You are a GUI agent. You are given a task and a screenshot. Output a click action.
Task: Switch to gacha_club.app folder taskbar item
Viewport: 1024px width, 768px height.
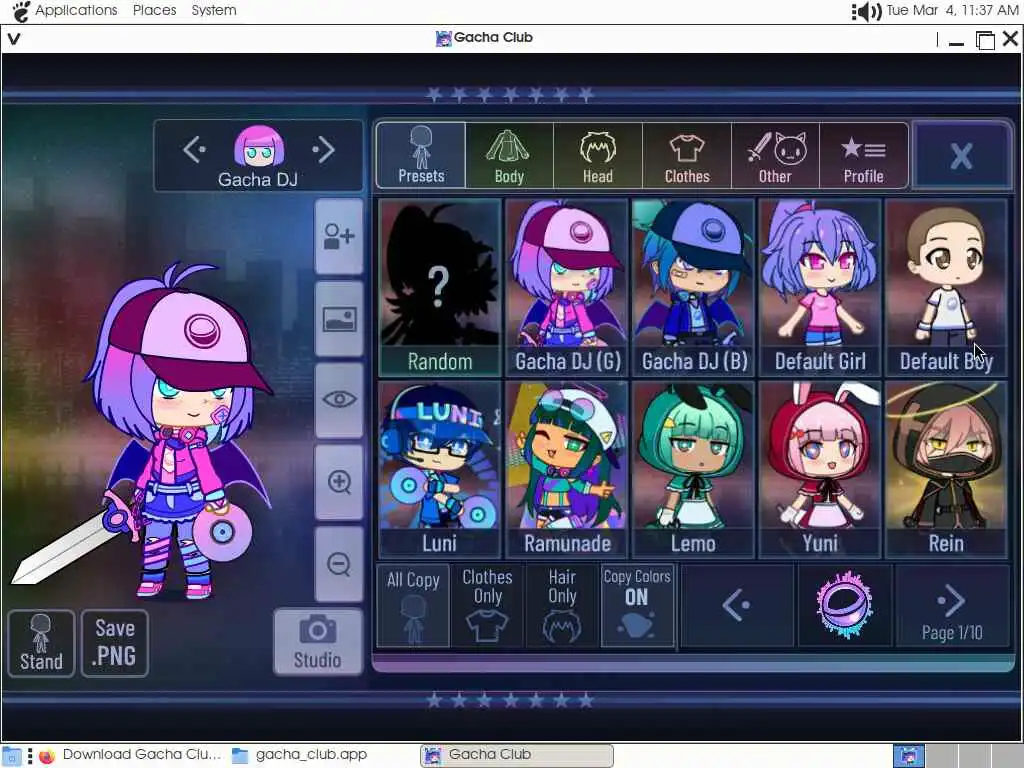click(300, 755)
